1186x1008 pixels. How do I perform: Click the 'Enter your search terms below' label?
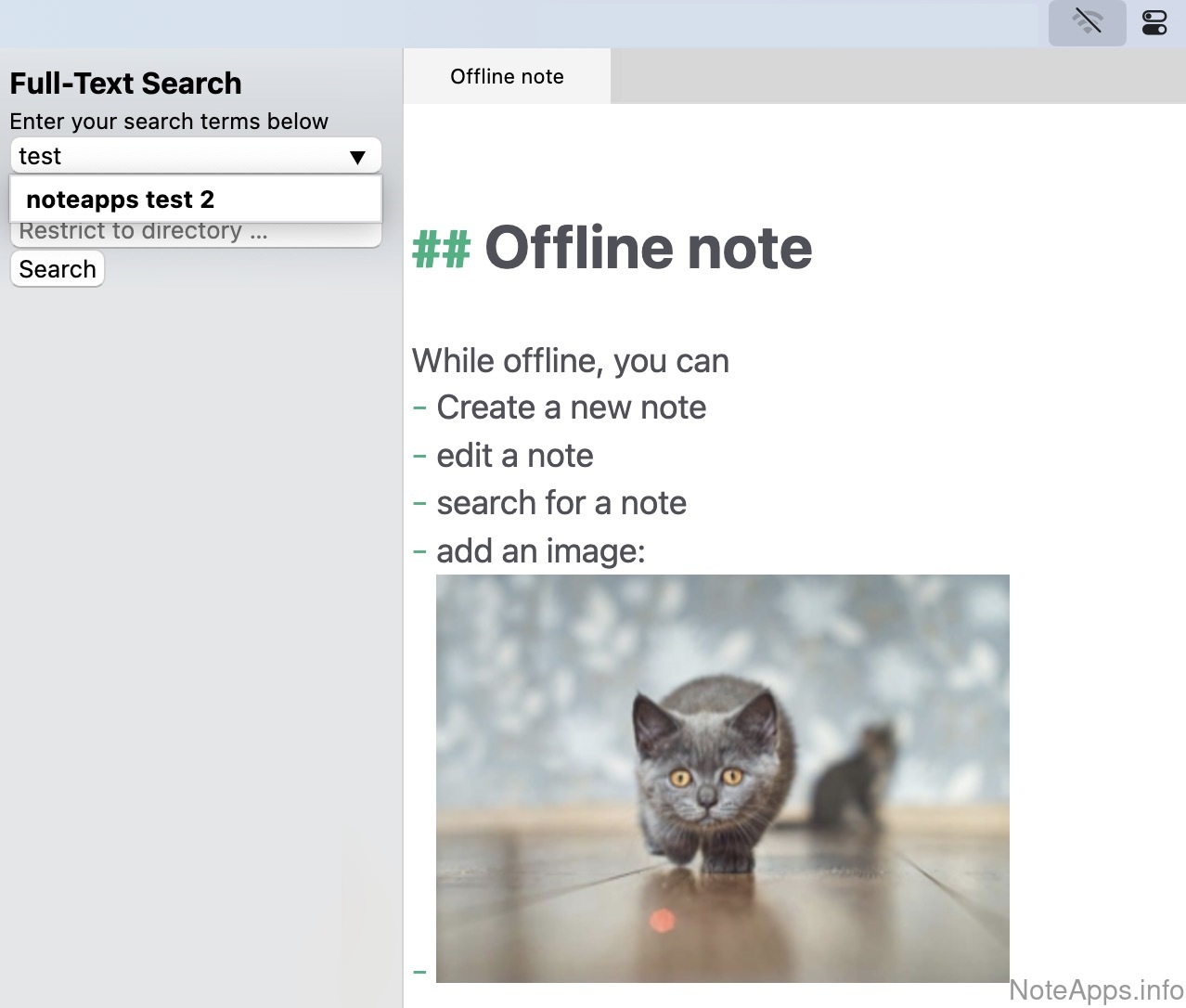169,122
